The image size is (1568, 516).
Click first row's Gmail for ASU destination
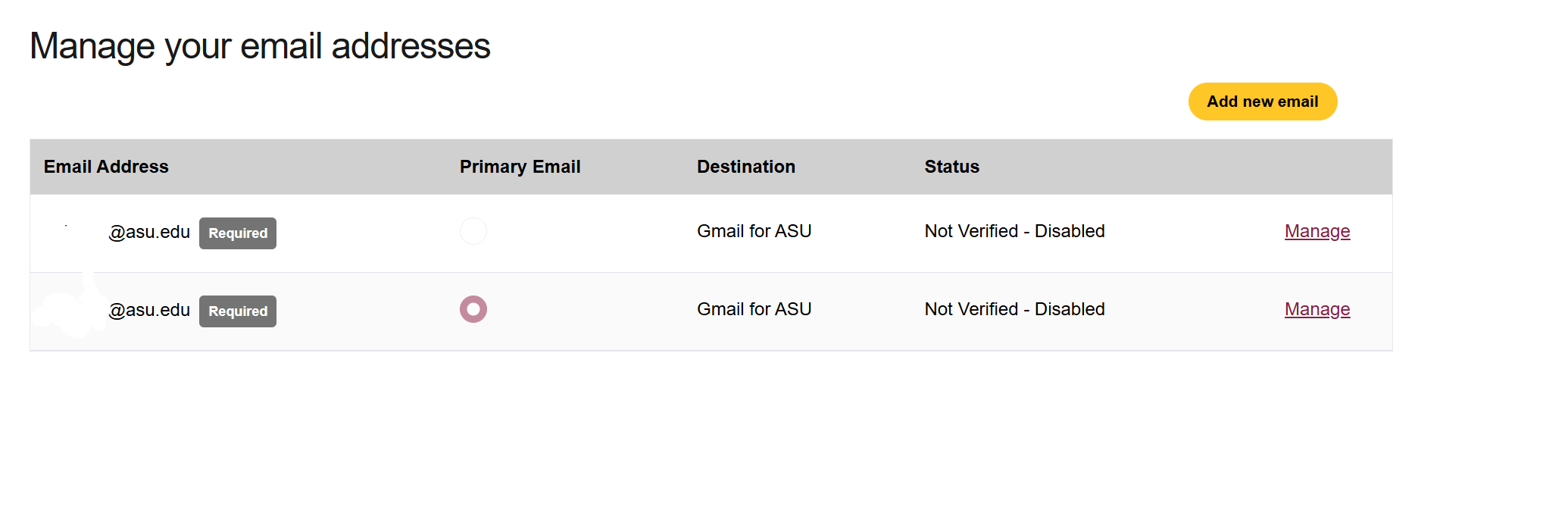click(x=754, y=231)
